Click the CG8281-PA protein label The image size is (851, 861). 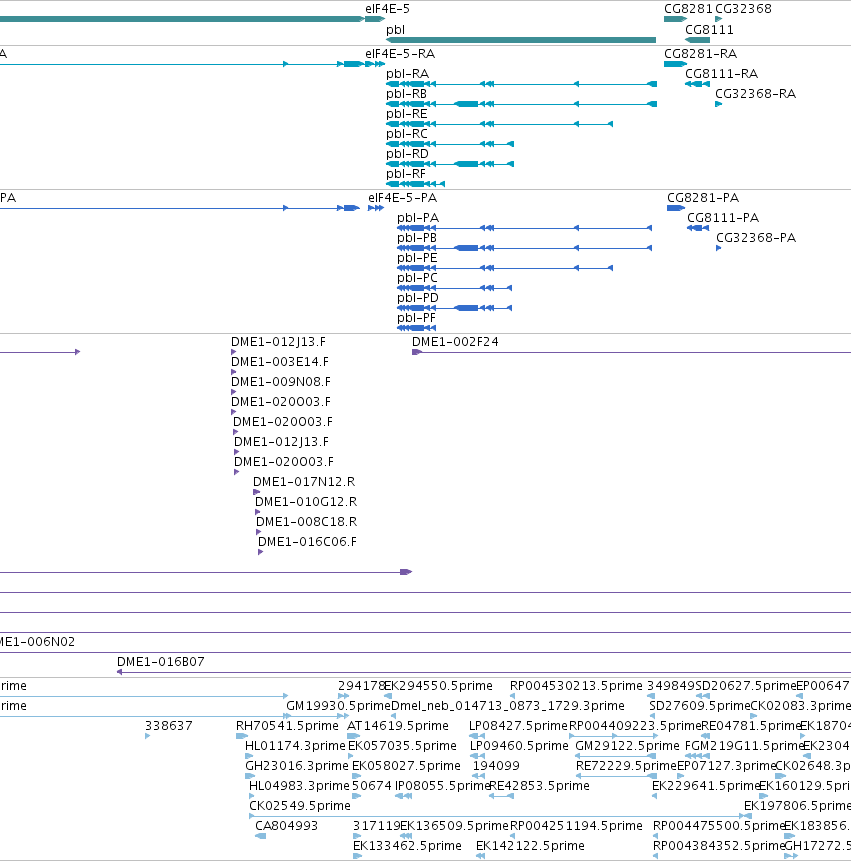point(703,198)
